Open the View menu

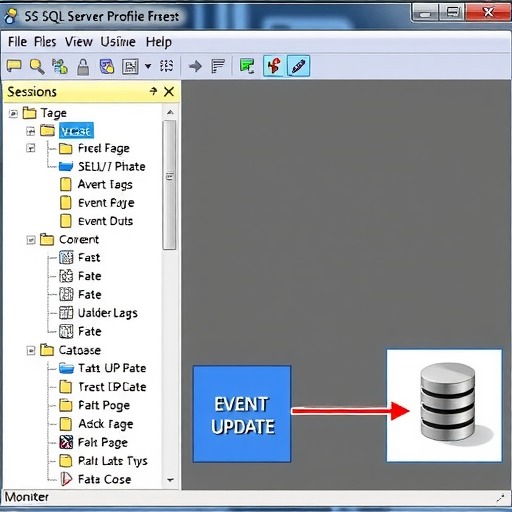coord(79,42)
